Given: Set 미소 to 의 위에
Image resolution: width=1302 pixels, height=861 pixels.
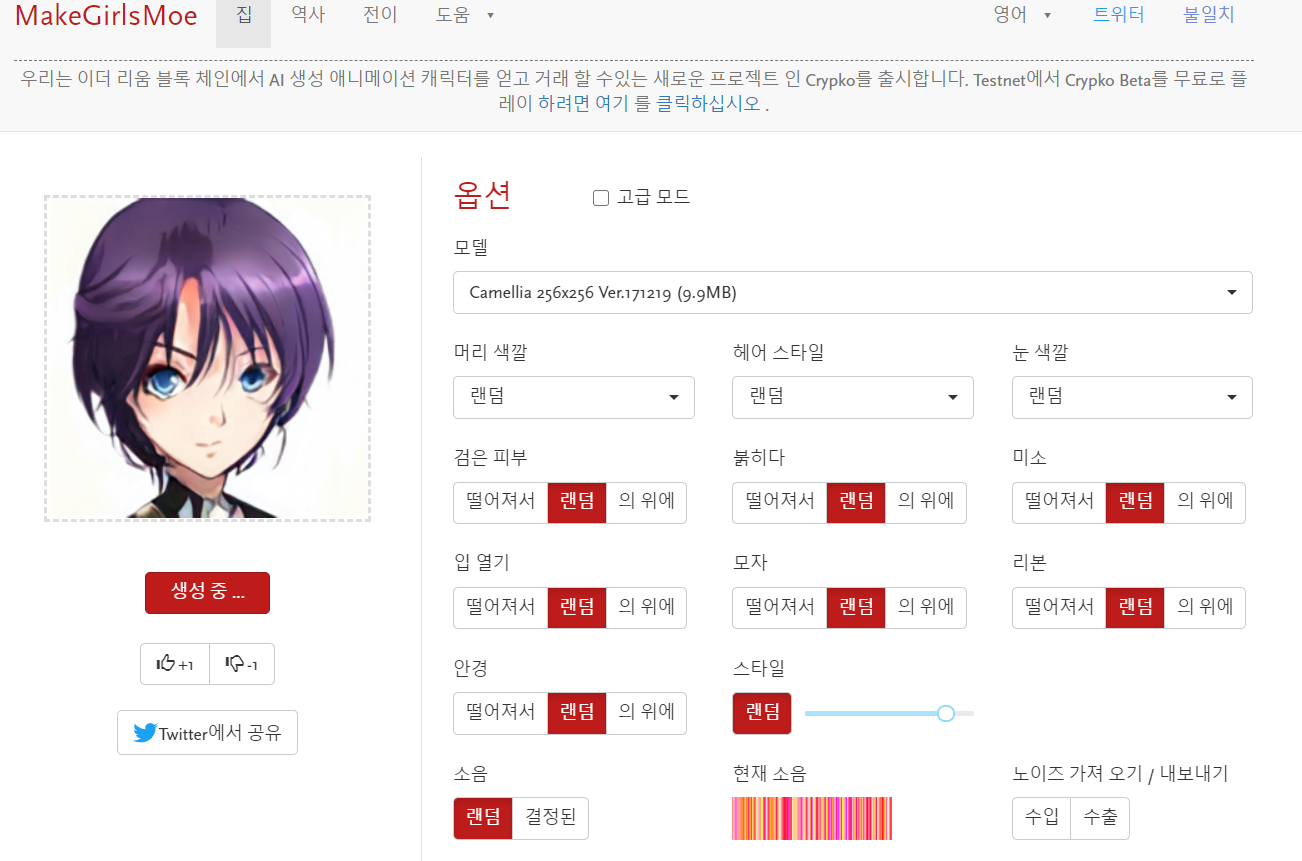Looking at the screenshot, I should coord(1205,502).
